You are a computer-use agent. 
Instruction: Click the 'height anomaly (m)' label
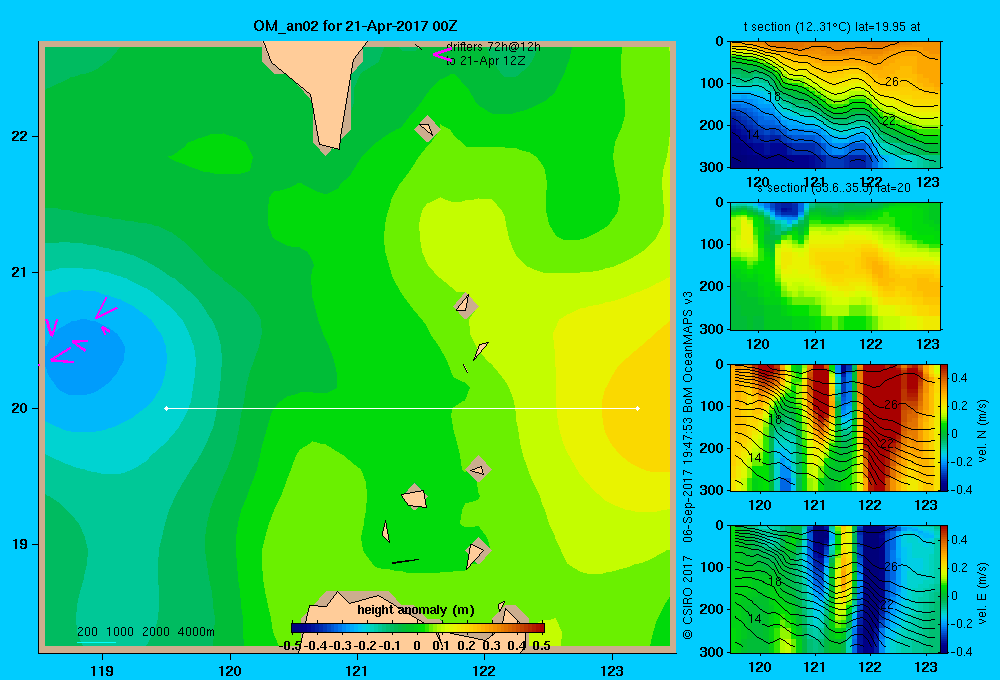[416, 610]
